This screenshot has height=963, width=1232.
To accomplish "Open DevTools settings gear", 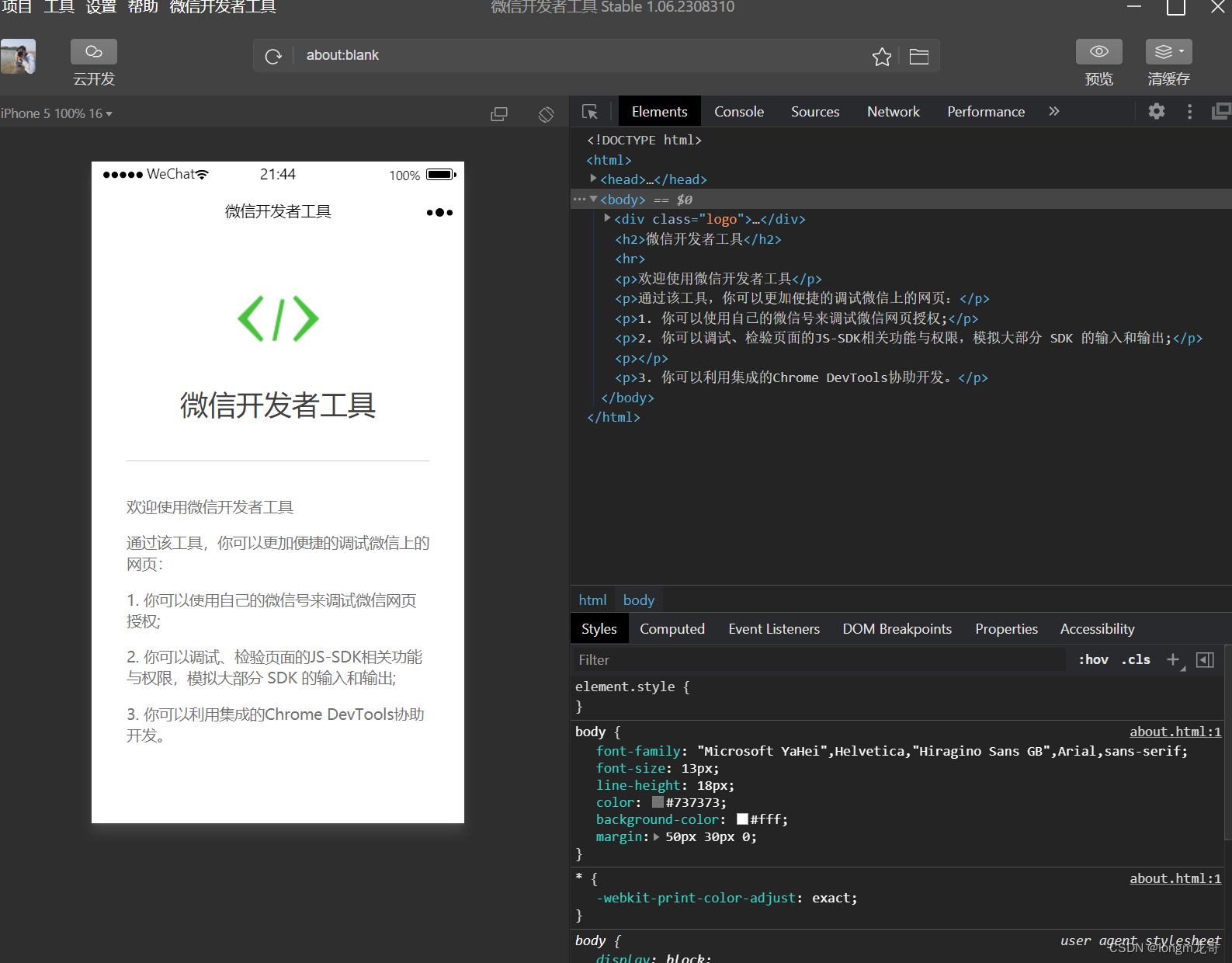I will (x=1157, y=111).
